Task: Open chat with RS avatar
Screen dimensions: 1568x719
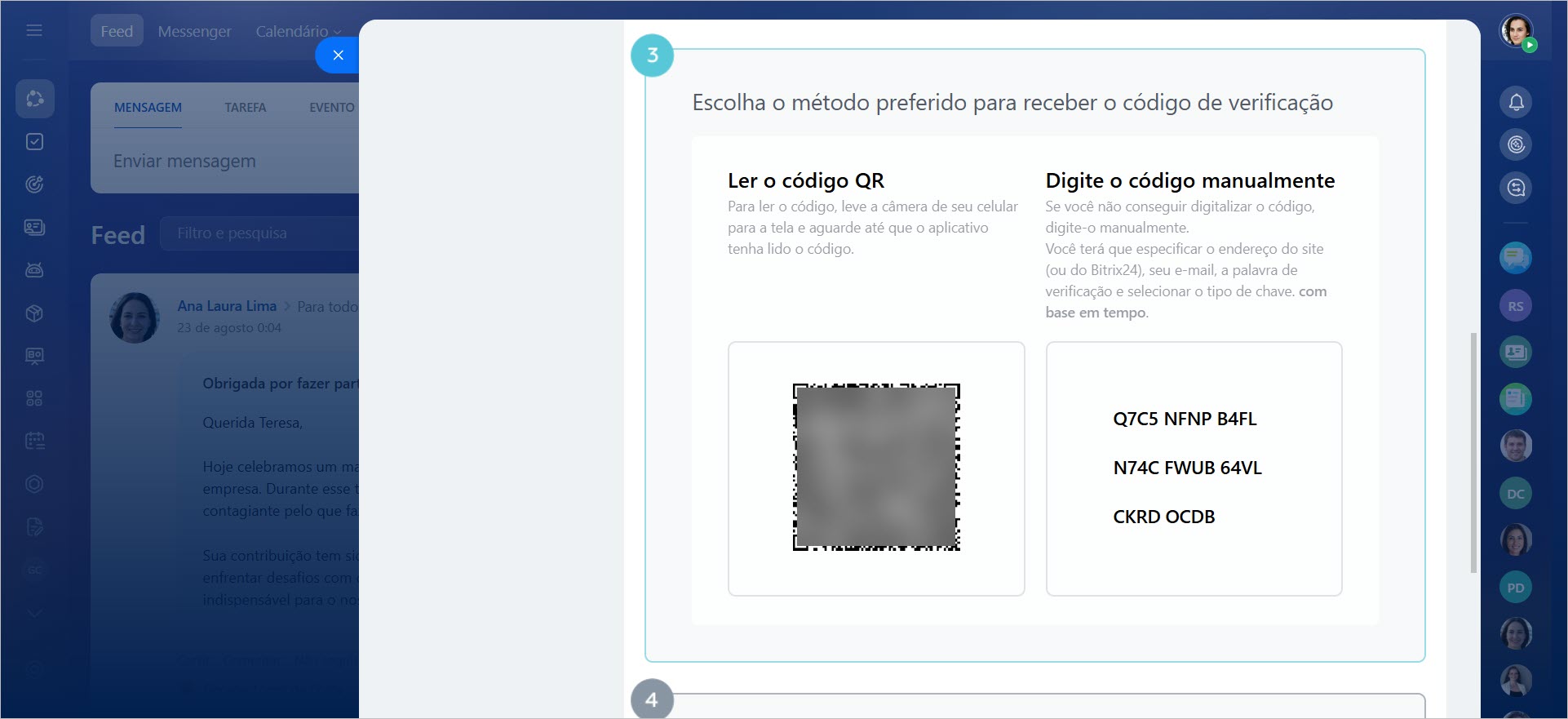Action: pos(1516,306)
